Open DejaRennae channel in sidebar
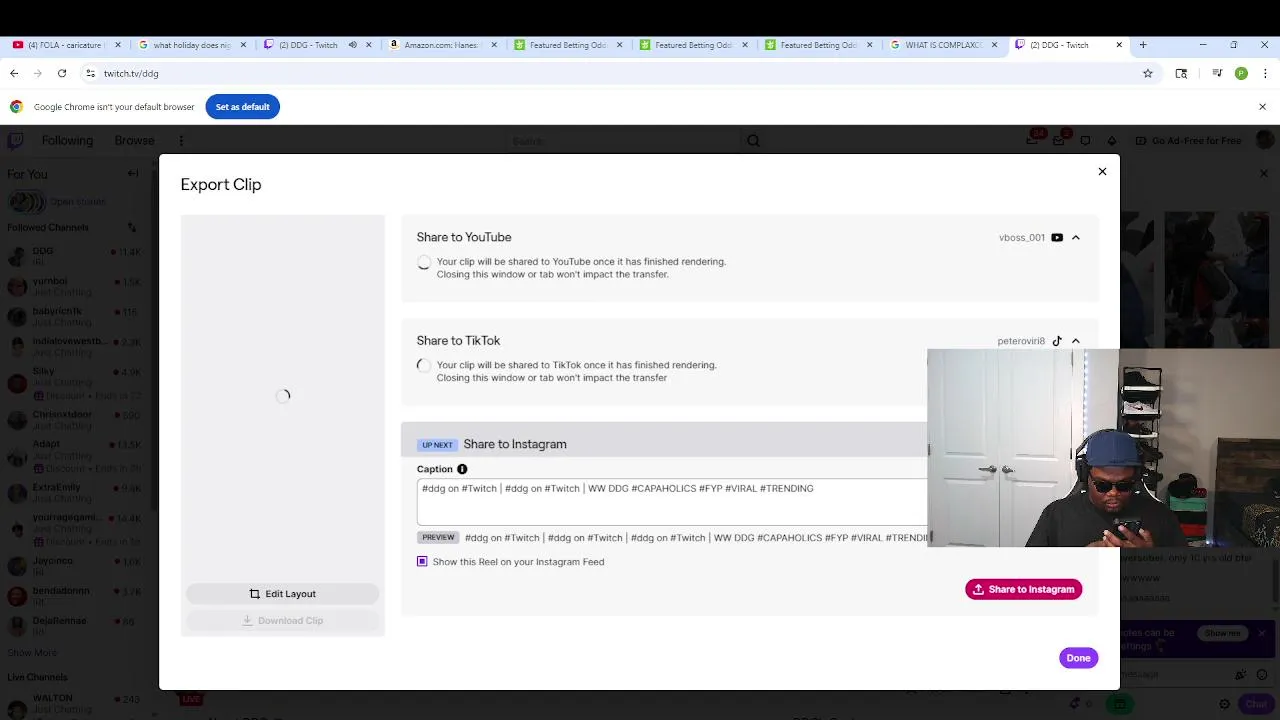Image resolution: width=1280 pixels, height=720 pixels. point(77,626)
